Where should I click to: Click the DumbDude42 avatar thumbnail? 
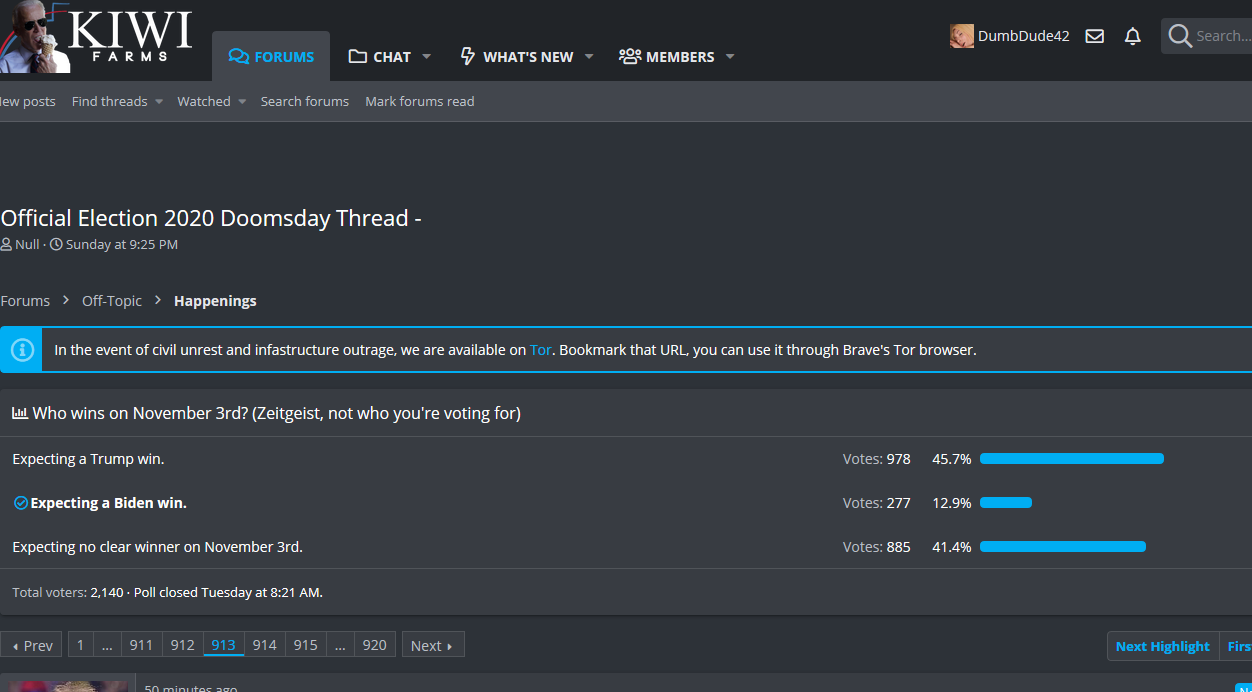point(961,36)
